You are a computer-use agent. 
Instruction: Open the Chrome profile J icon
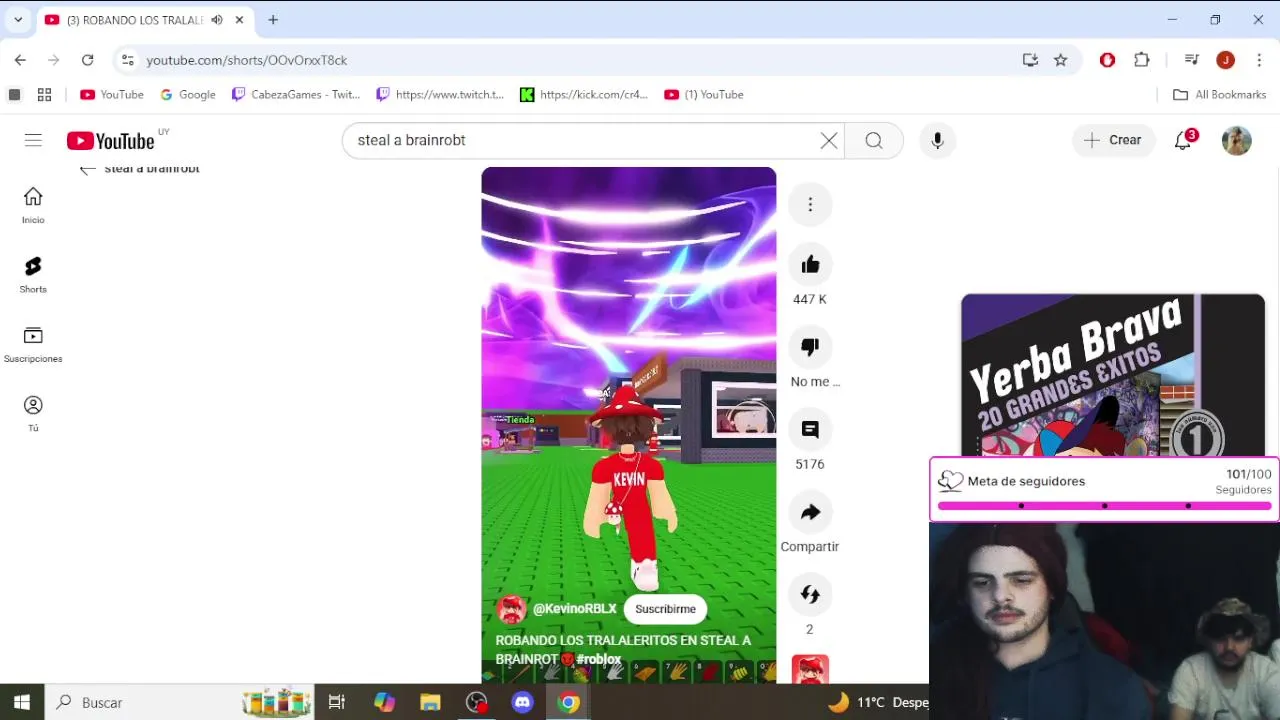[x=1225, y=60]
